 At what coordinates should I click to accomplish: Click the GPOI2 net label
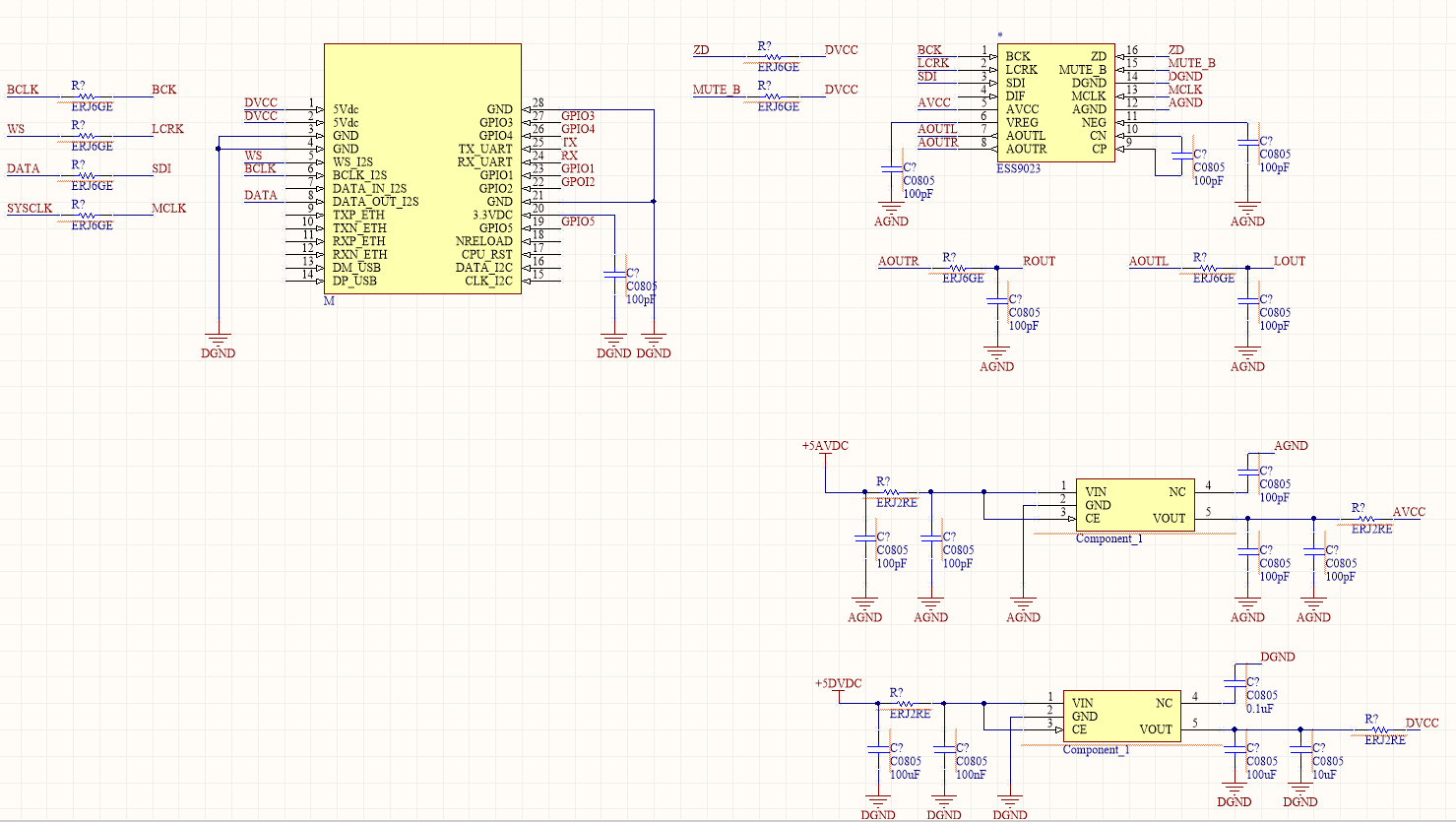click(x=578, y=182)
